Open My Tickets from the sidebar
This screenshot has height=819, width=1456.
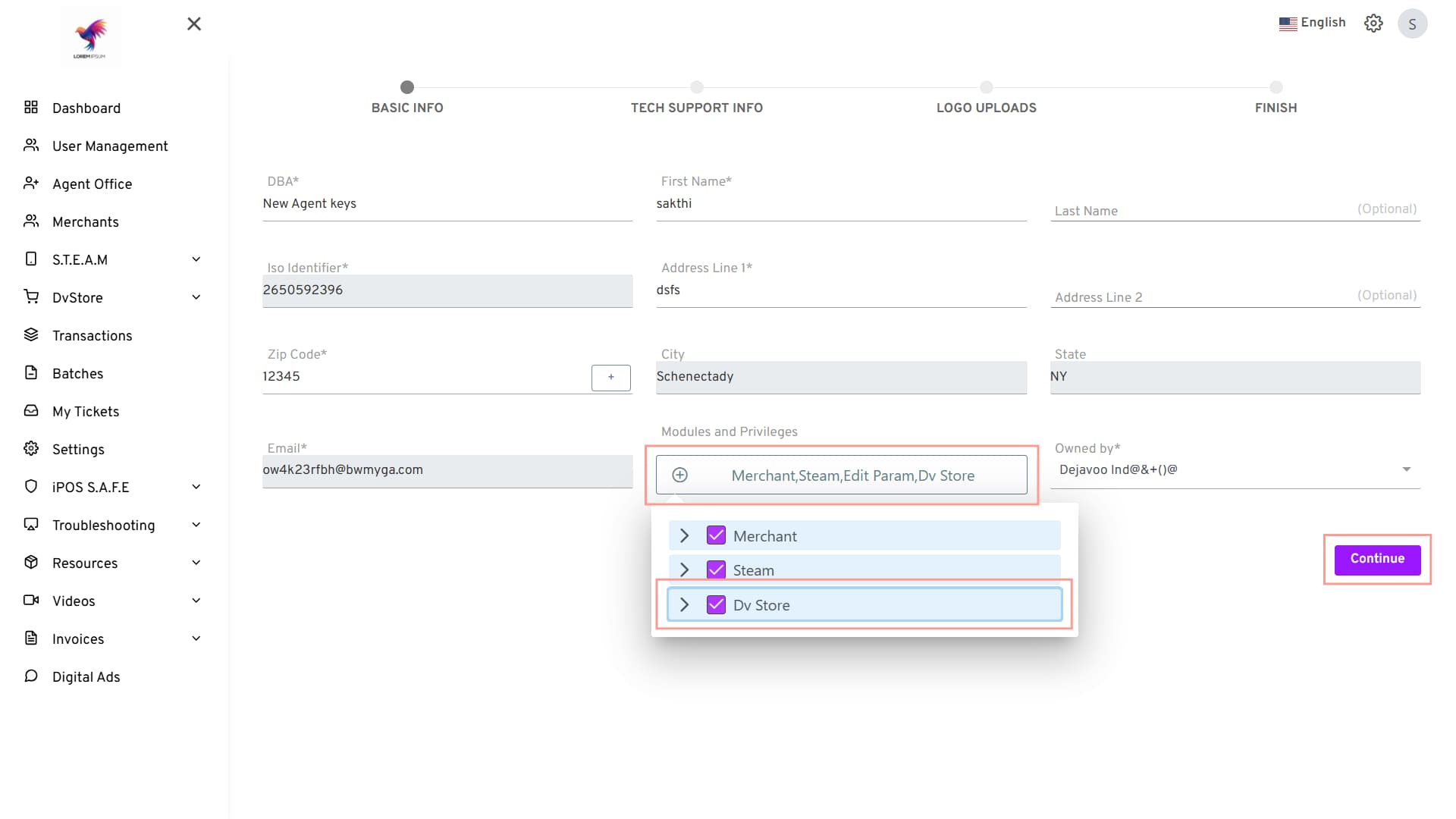coord(86,411)
